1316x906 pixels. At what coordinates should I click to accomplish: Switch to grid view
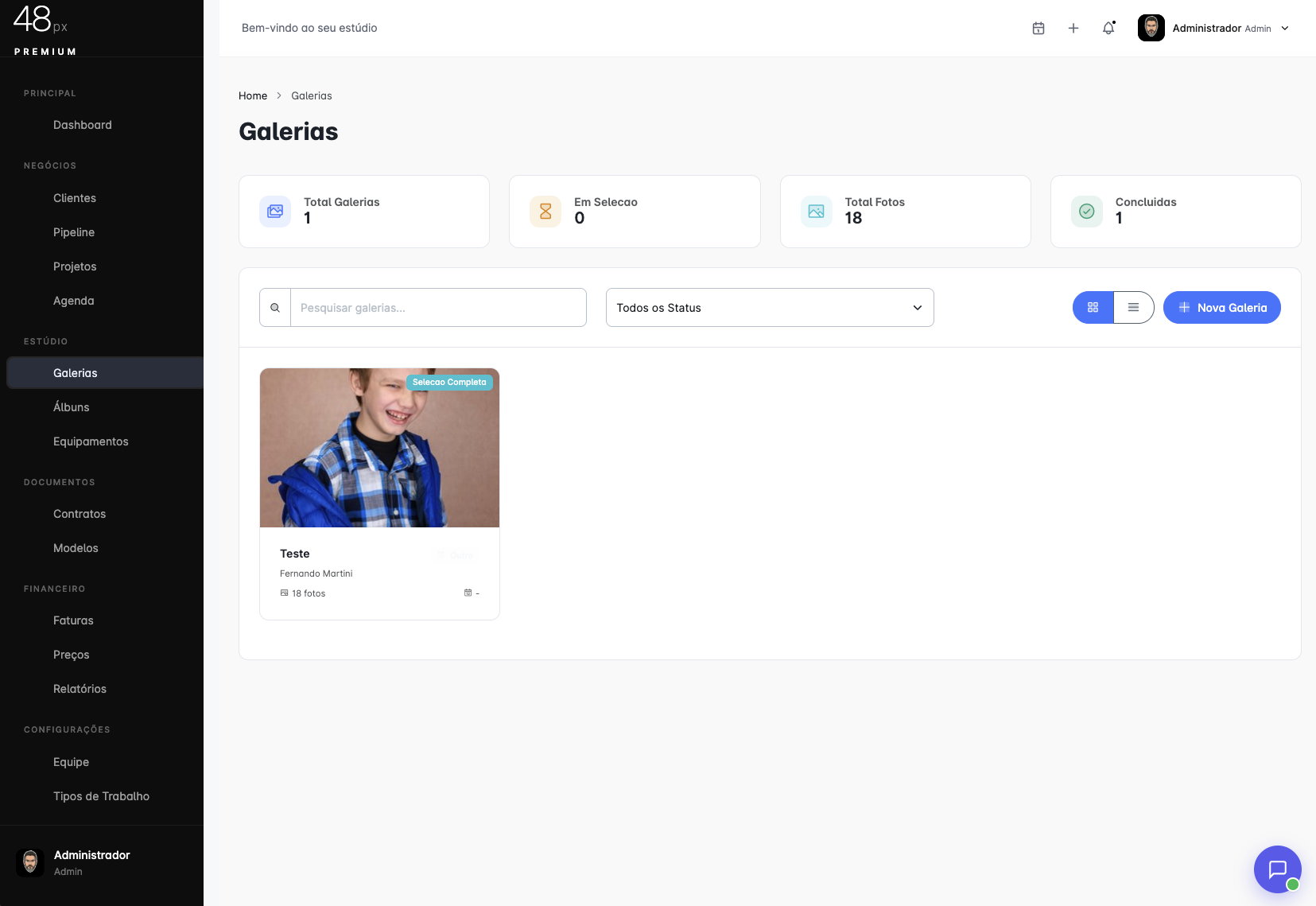(x=1093, y=308)
